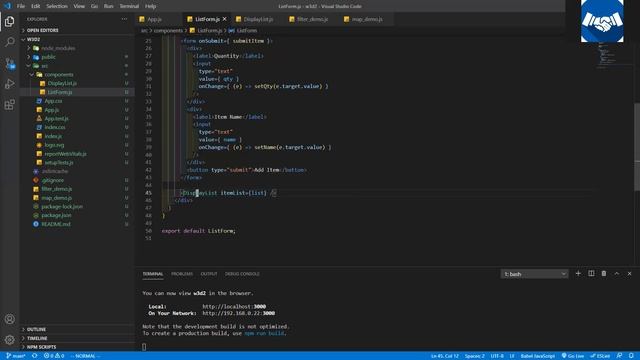
Task: Switch to the App.js editor tab
Action: pos(154,19)
